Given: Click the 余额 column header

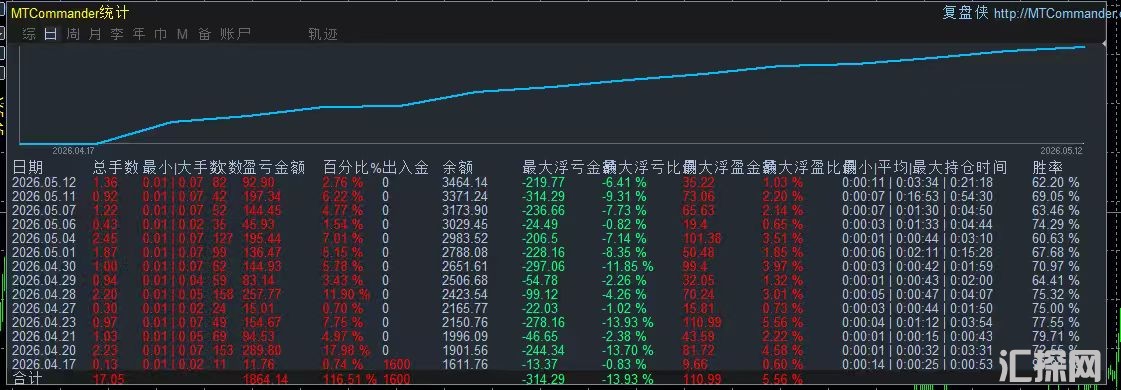Looking at the screenshot, I should point(458,168).
